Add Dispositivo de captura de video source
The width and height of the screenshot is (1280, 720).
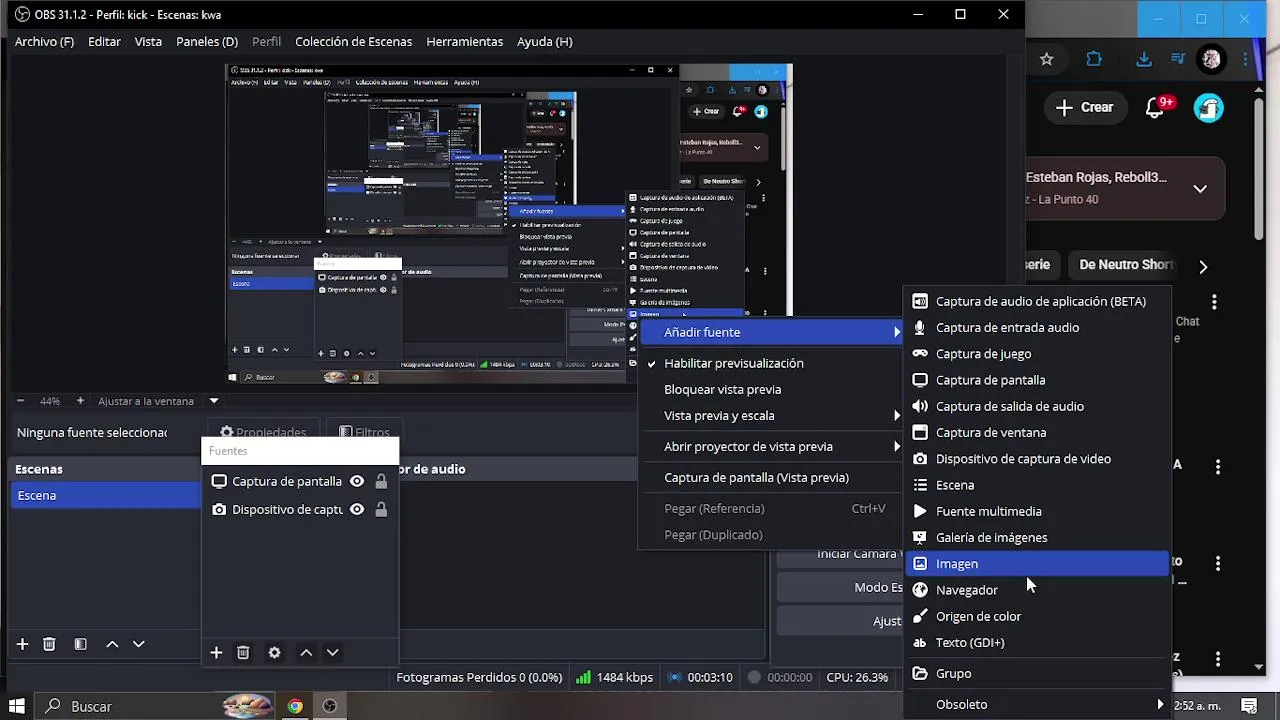[1037, 458]
